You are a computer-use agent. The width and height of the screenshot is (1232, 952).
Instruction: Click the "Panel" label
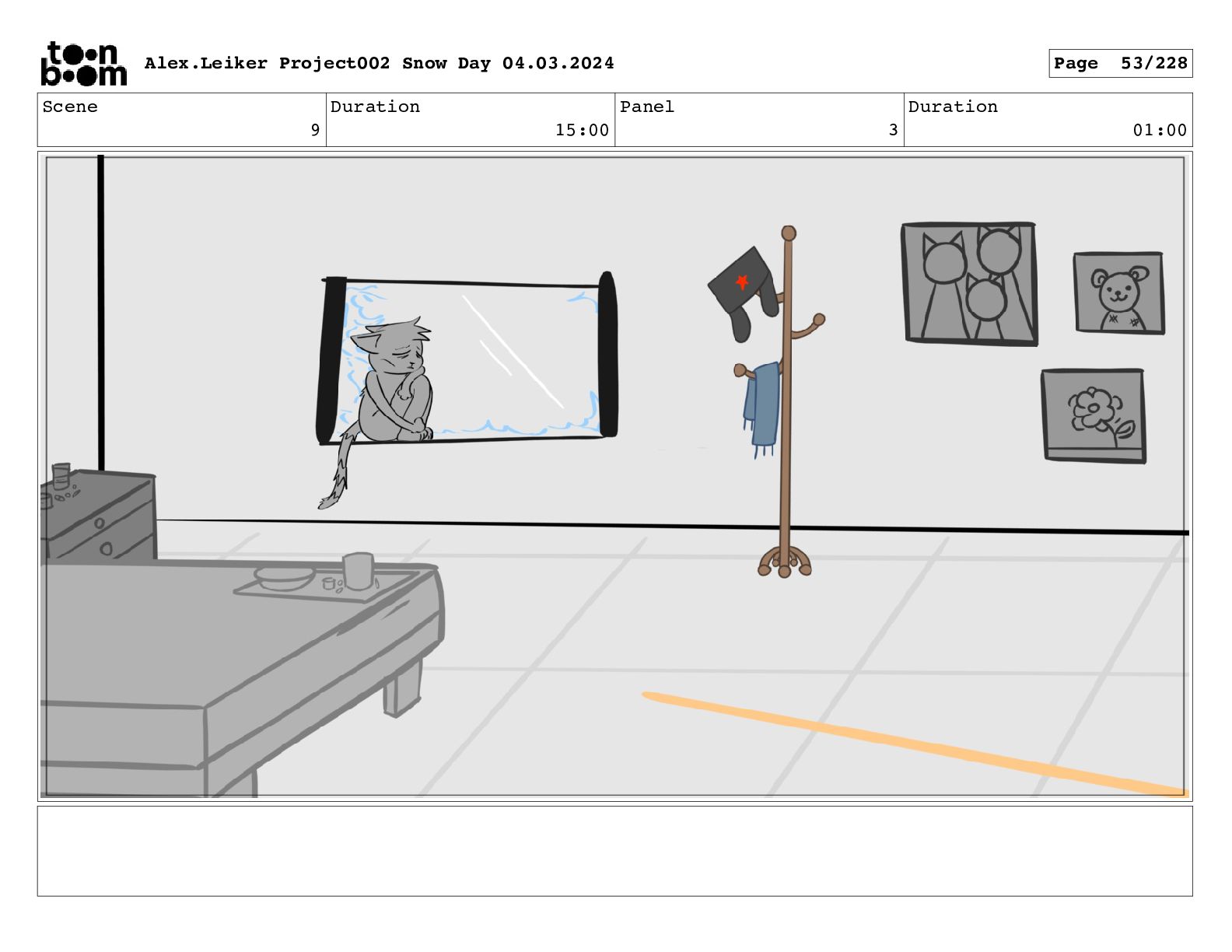(647, 107)
